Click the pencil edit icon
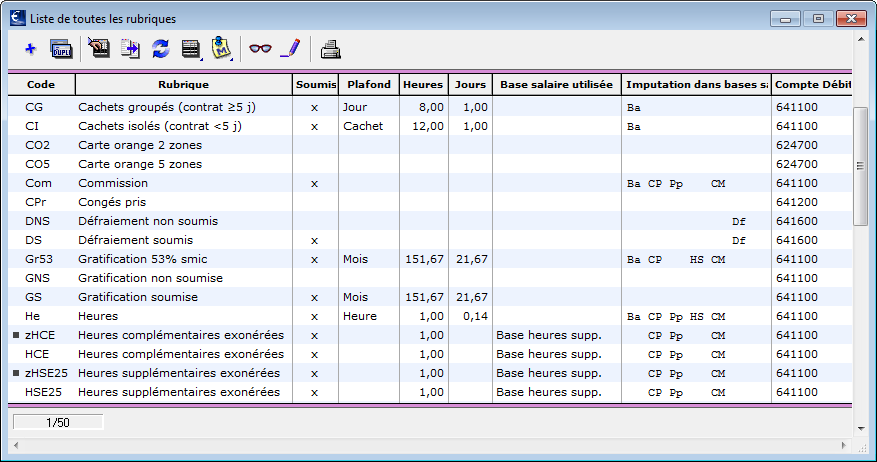This screenshot has height=462, width=877. point(291,48)
